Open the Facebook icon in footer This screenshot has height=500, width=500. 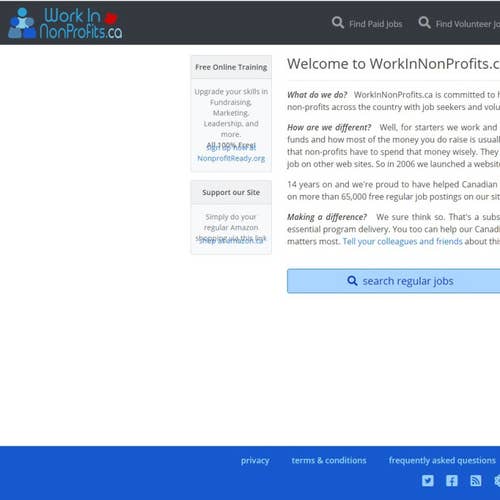coord(452,481)
